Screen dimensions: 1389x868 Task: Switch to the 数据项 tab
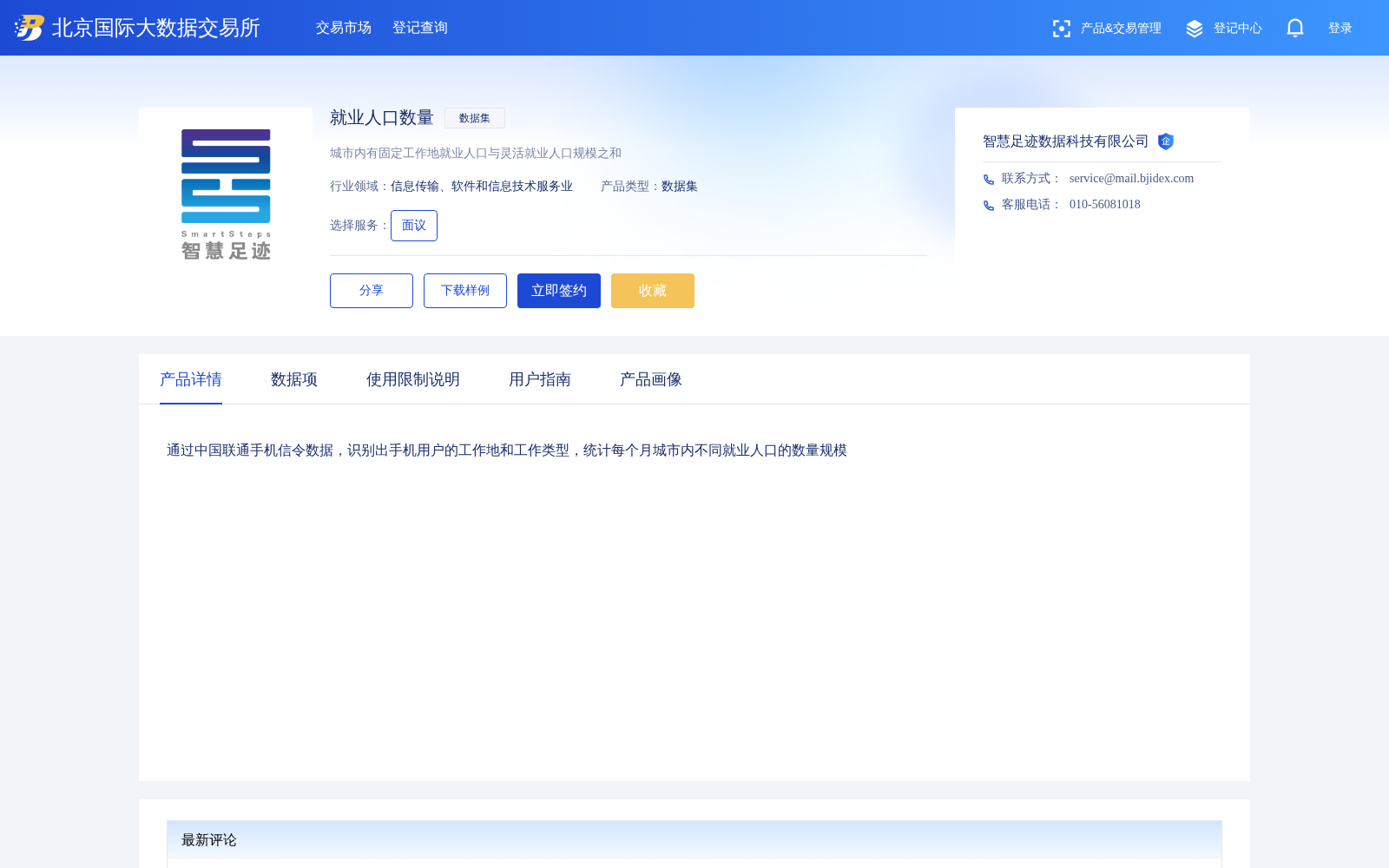click(294, 379)
